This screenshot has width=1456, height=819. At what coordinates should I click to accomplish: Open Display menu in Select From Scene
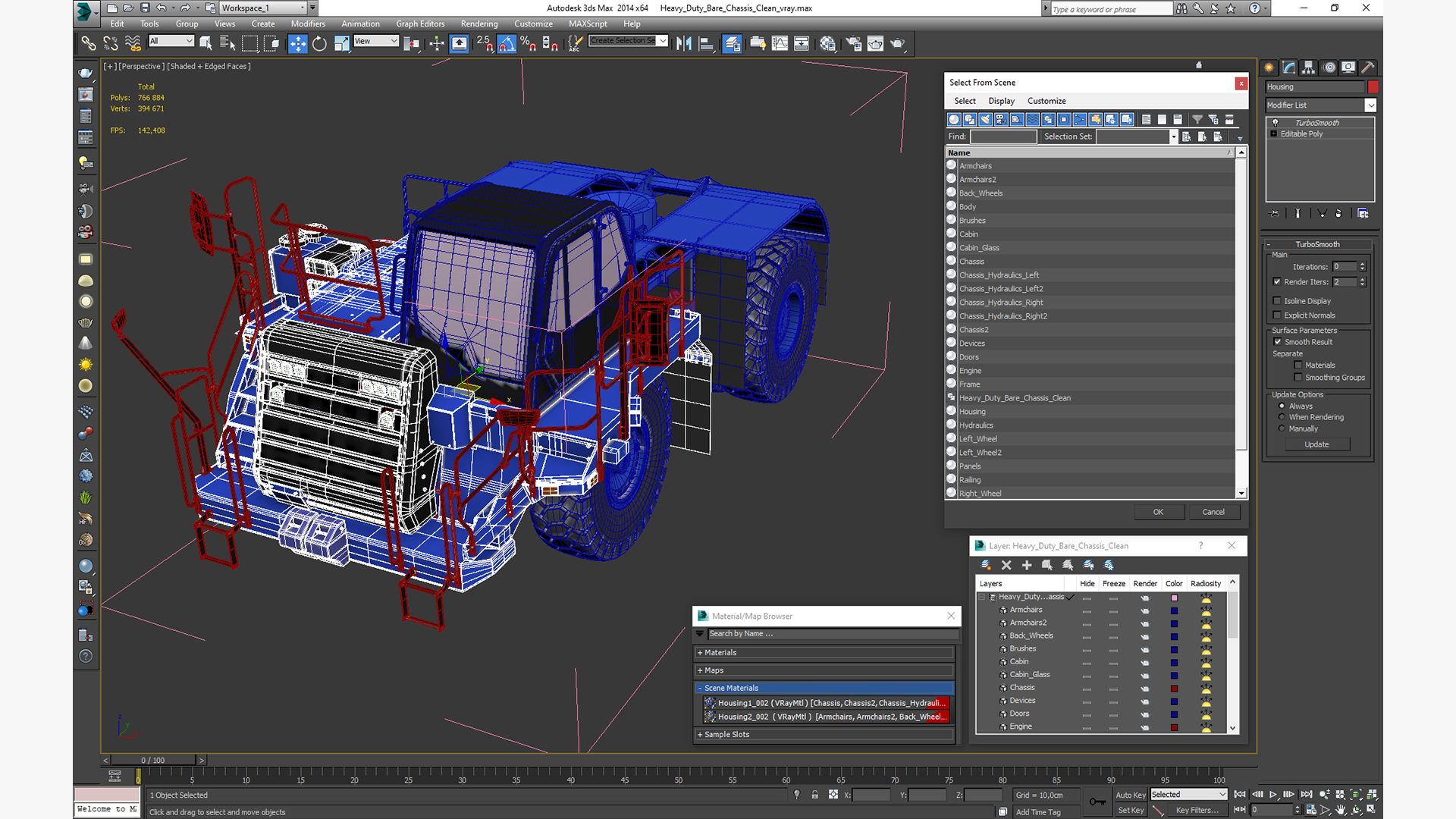coord(1001,101)
